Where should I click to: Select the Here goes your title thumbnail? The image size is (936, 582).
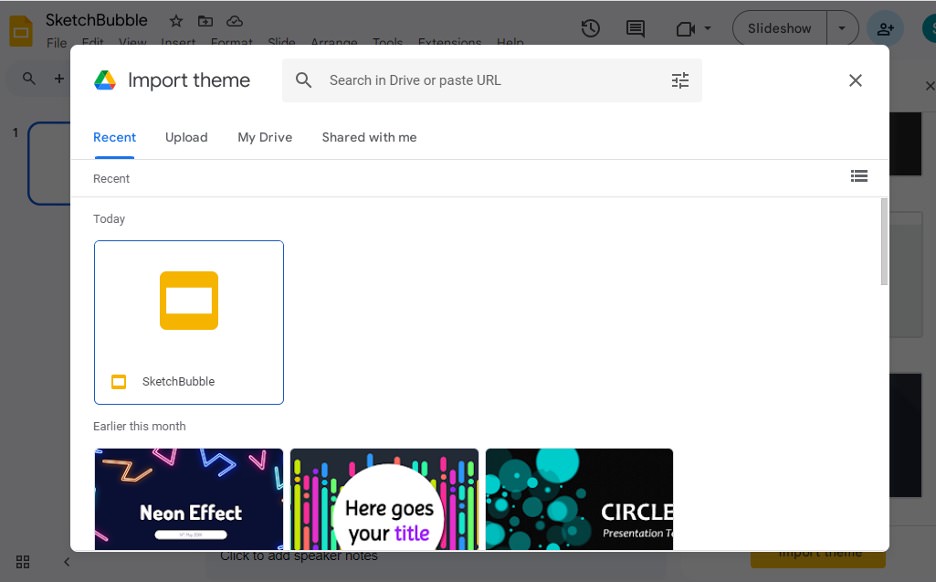coord(384,499)
